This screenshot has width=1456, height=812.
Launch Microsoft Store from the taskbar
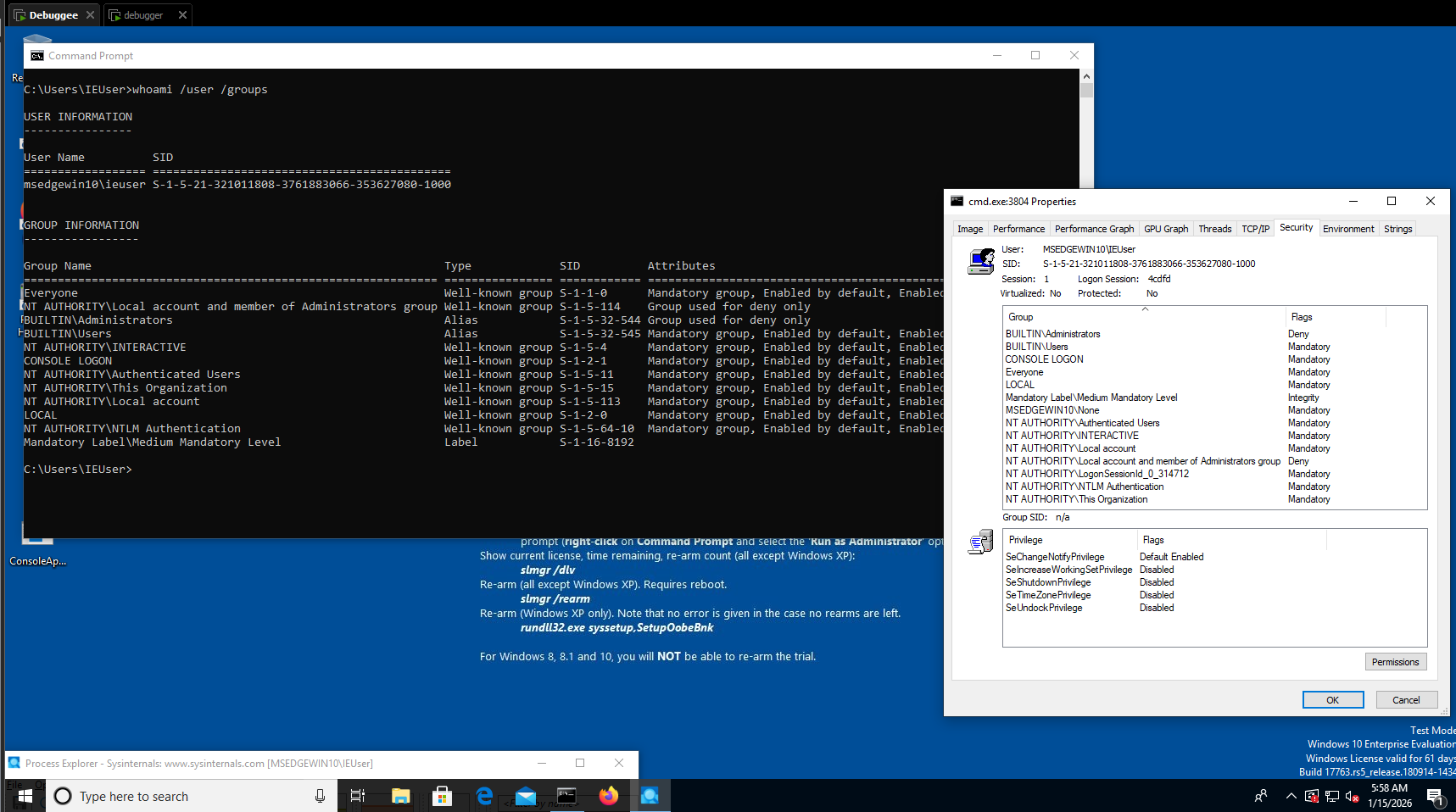click(x=442, y=796)
